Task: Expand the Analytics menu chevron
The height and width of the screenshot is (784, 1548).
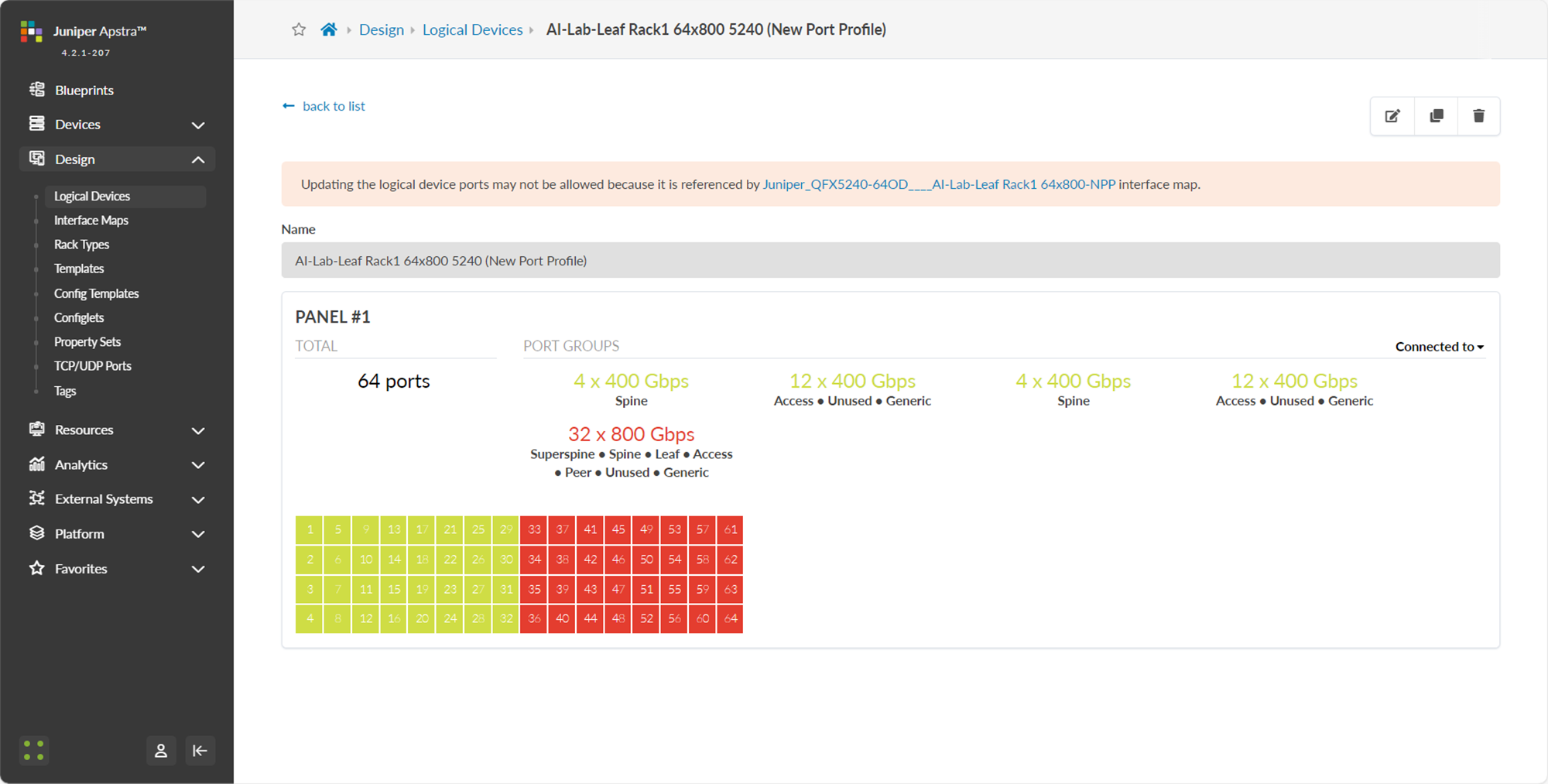Action: pyautogui.click(x=198, y=465)
